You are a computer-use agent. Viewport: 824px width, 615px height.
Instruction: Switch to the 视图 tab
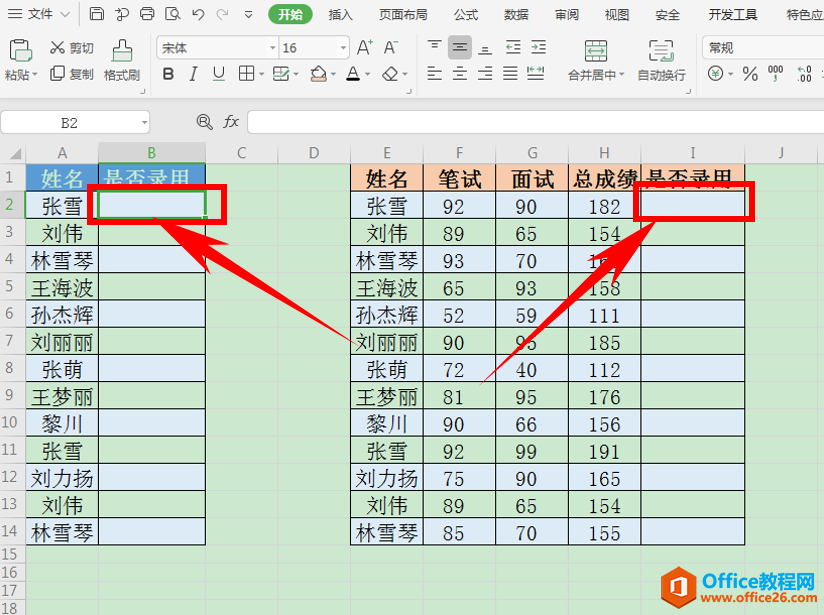[x=617, y=15]
